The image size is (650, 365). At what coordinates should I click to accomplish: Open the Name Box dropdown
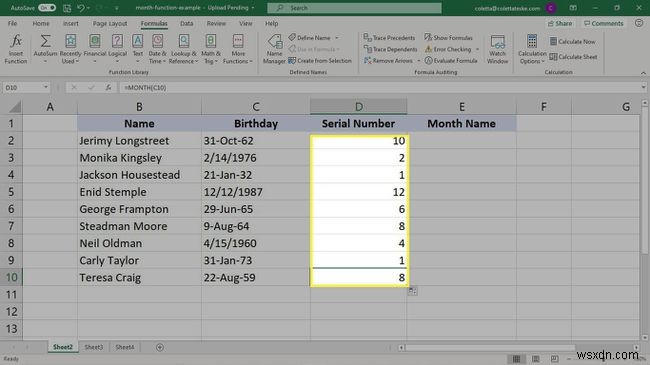[x=46, y=88]
